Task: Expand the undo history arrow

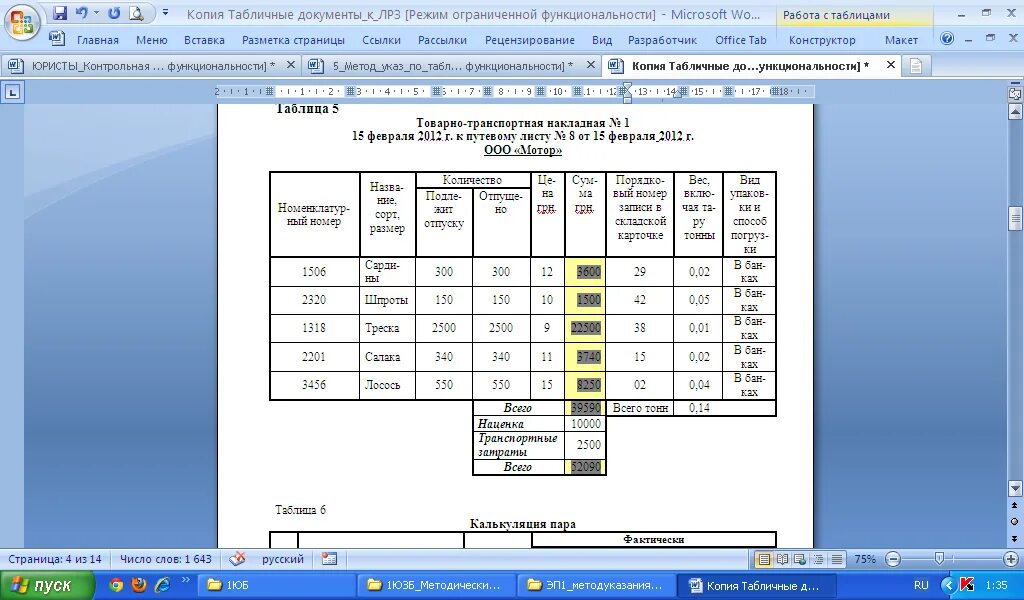Action: click(95, 13)
